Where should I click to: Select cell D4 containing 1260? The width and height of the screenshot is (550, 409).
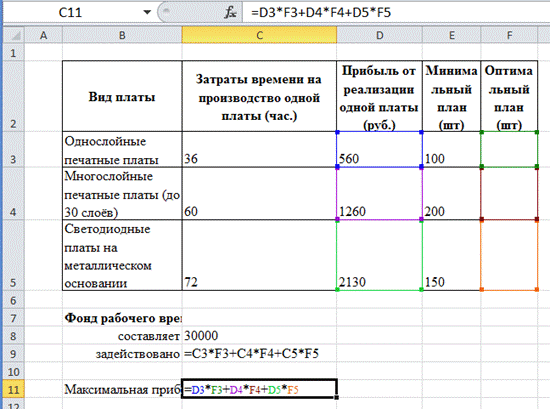[380, 193]
